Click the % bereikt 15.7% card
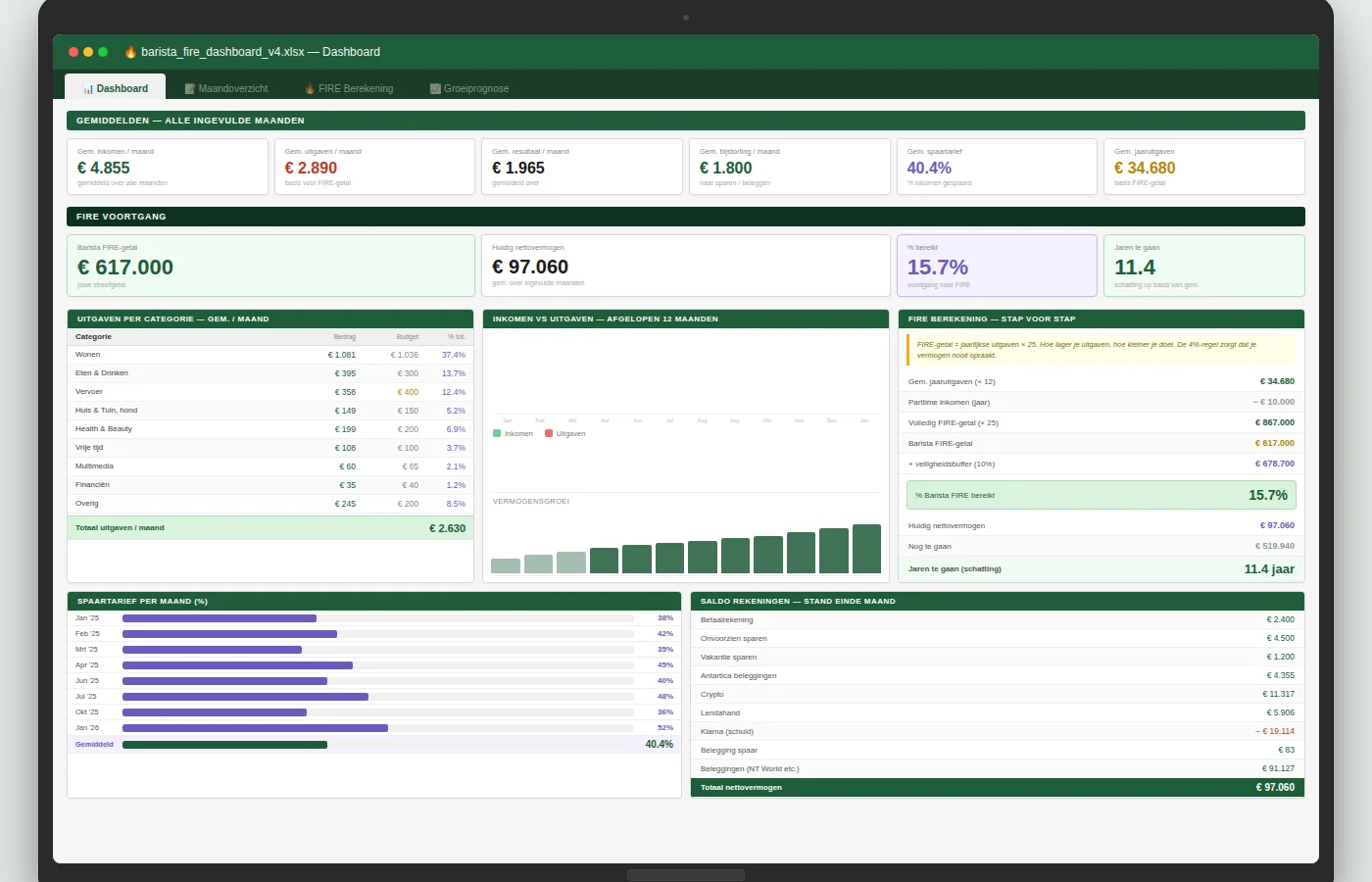The width and height of the screenshot is (1372, 882). 996,266
